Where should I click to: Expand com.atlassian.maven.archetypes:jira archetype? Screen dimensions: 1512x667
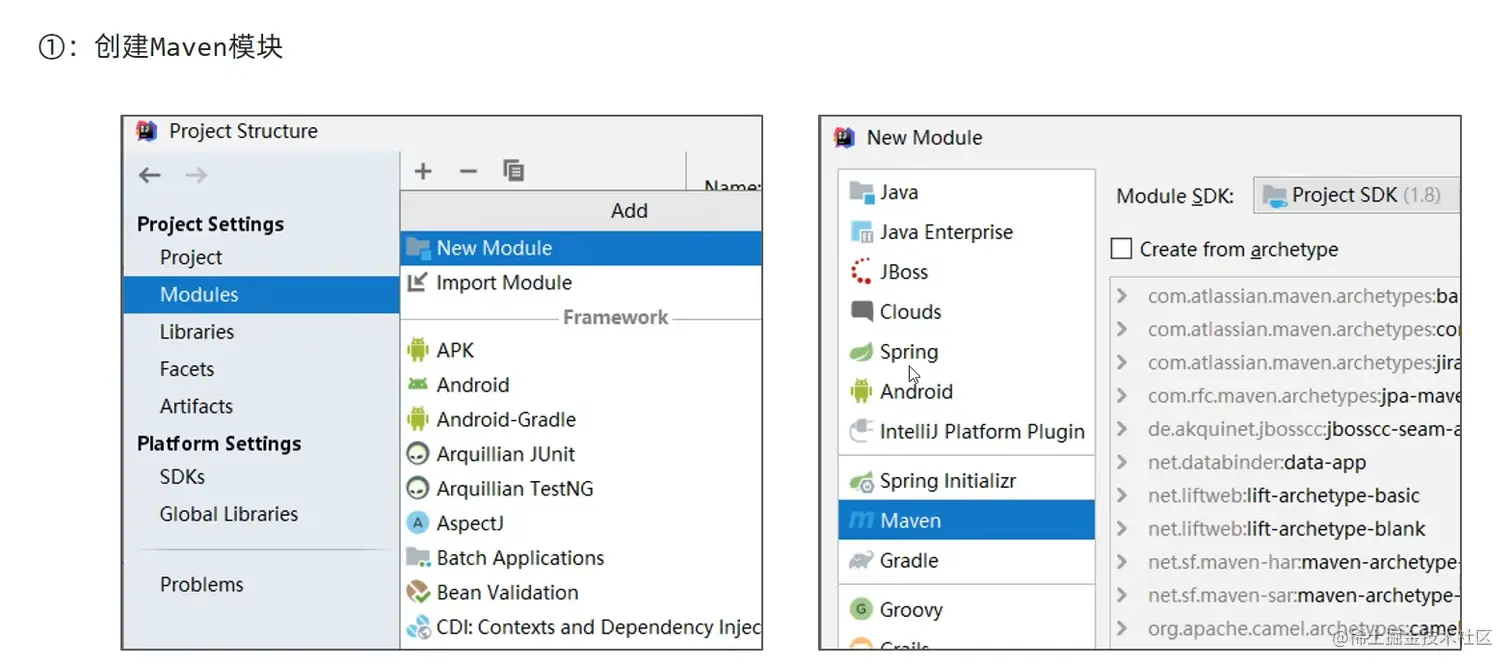point(1122,362)
